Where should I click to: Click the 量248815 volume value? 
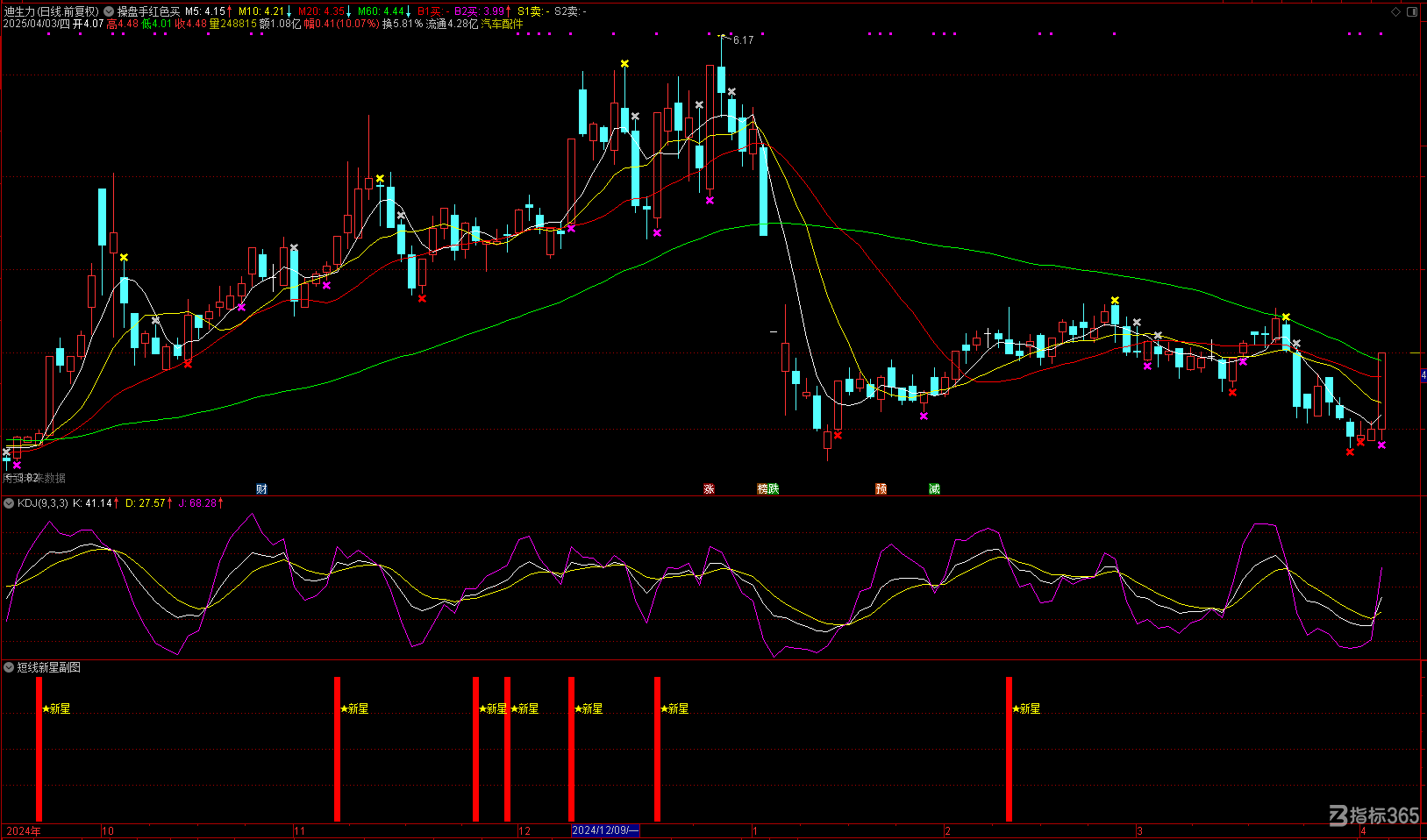pos(232,24)
